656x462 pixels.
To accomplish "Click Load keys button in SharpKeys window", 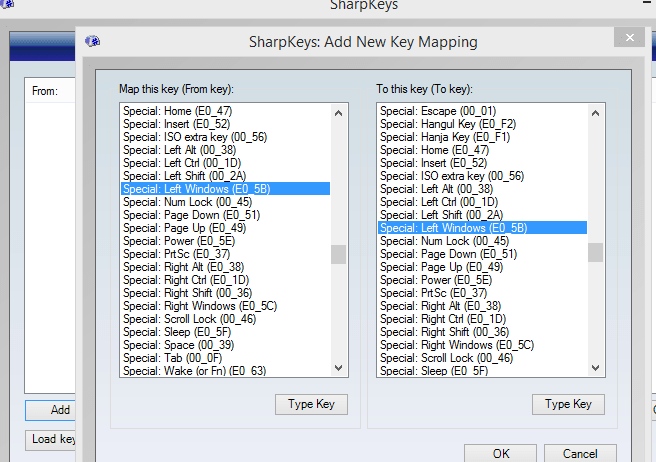I will coord(51,439).
